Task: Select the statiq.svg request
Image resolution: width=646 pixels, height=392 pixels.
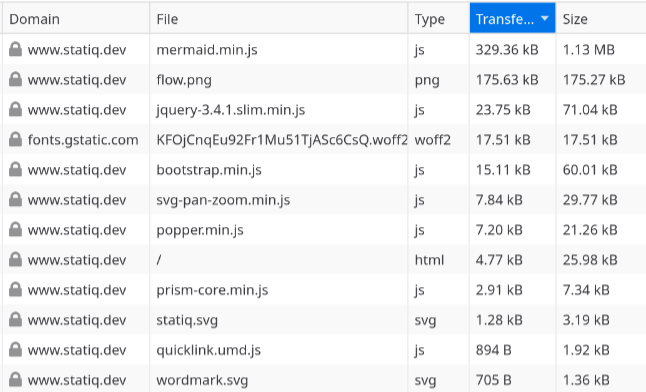Action: pyautogui.click(x=187, y=320)
